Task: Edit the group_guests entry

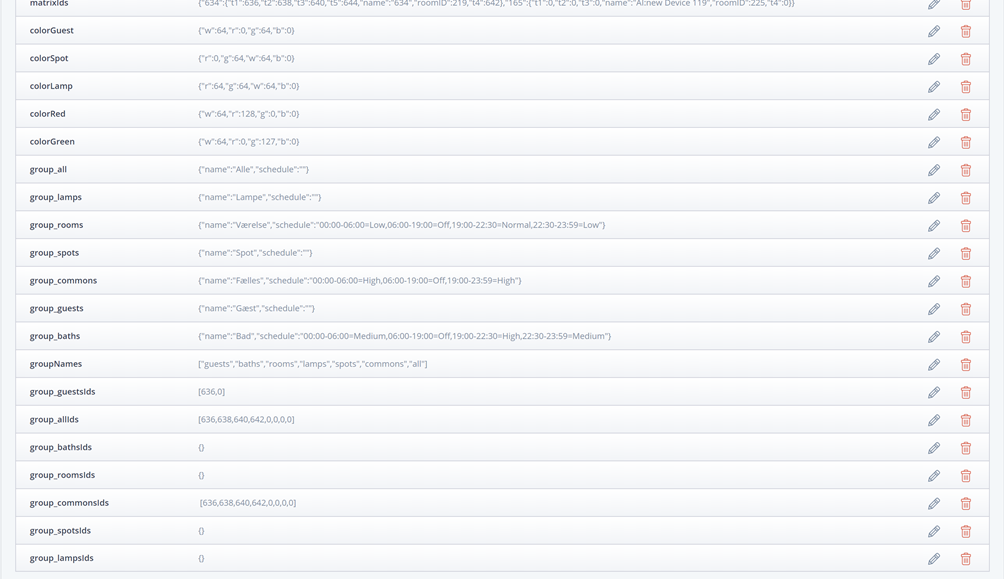Action: tap(933, 309)
